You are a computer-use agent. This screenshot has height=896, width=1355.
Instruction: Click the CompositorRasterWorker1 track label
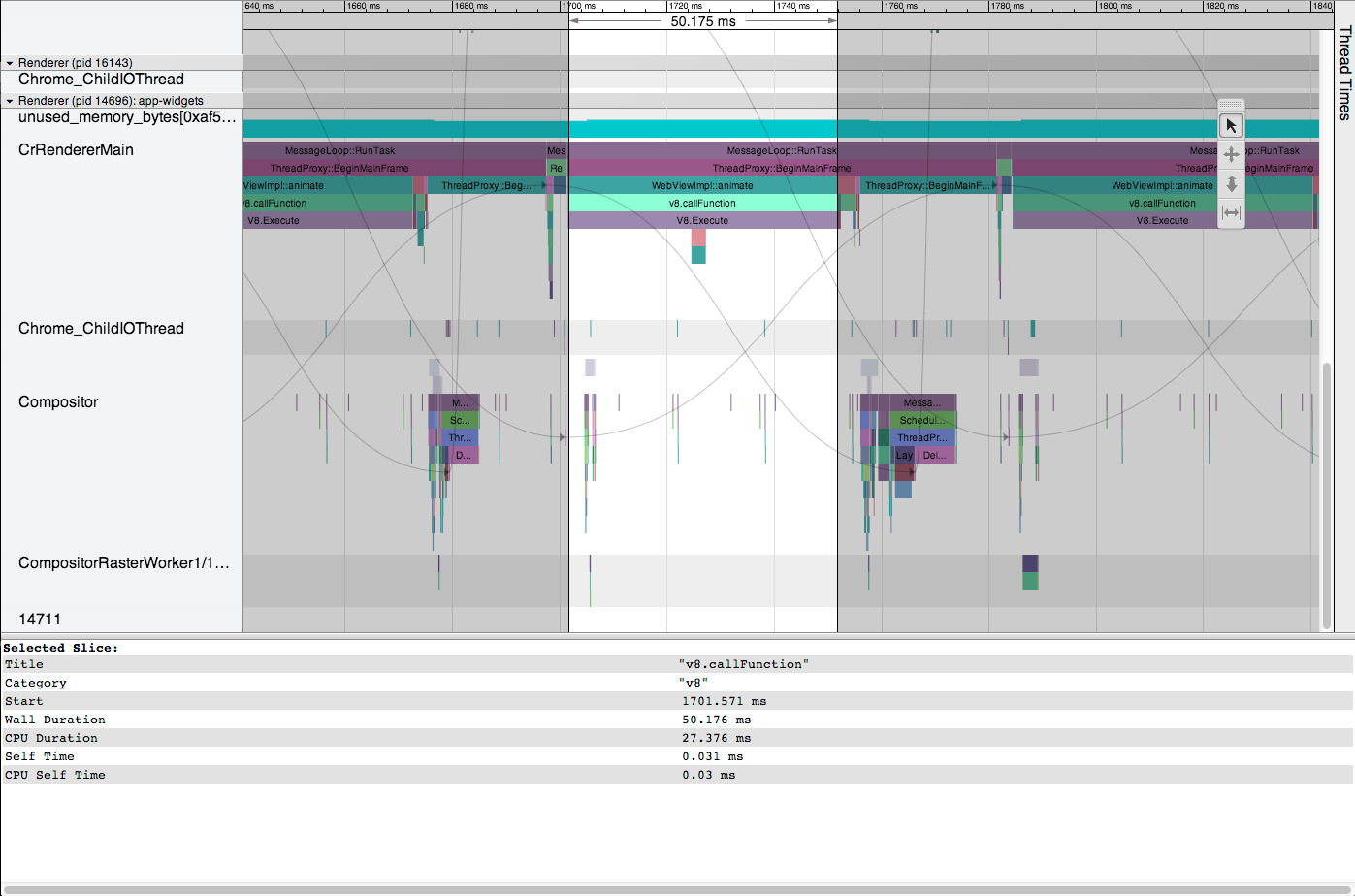123,563
